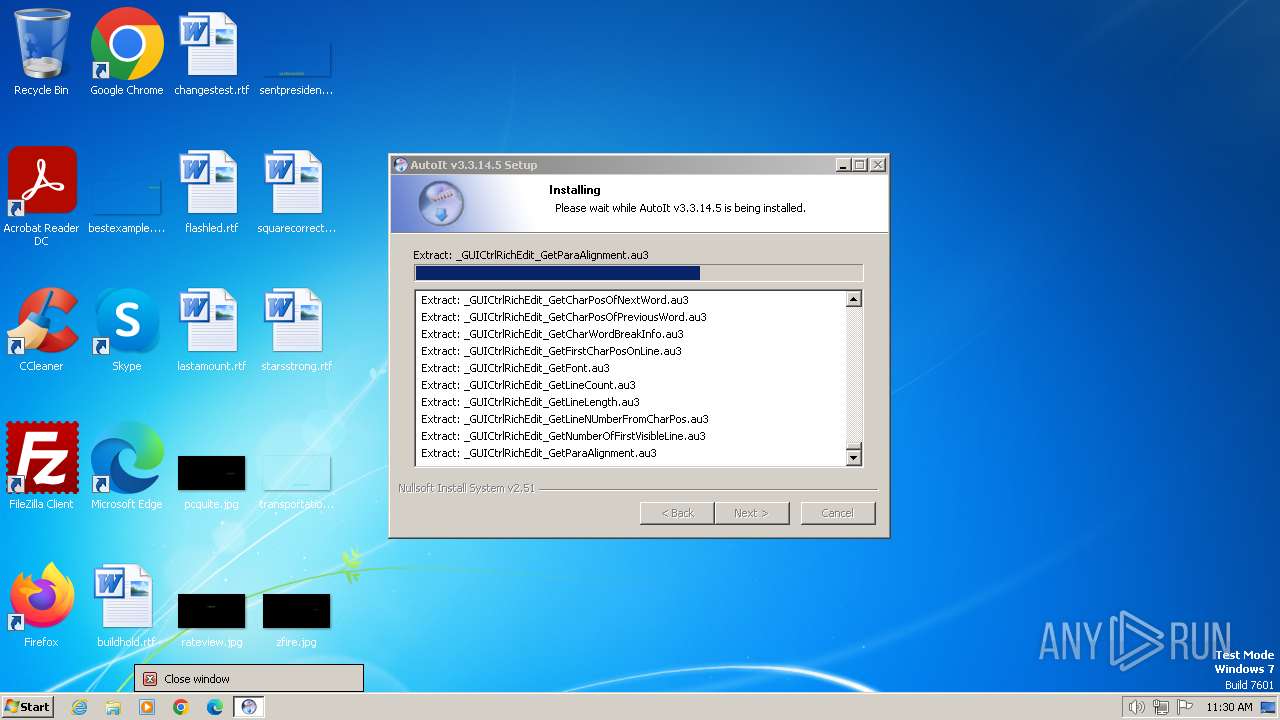Click log line GetCharPosOfNextWord.au3
The width and height of the screenshot is (1280, 720).
click(x=554, y=300)
